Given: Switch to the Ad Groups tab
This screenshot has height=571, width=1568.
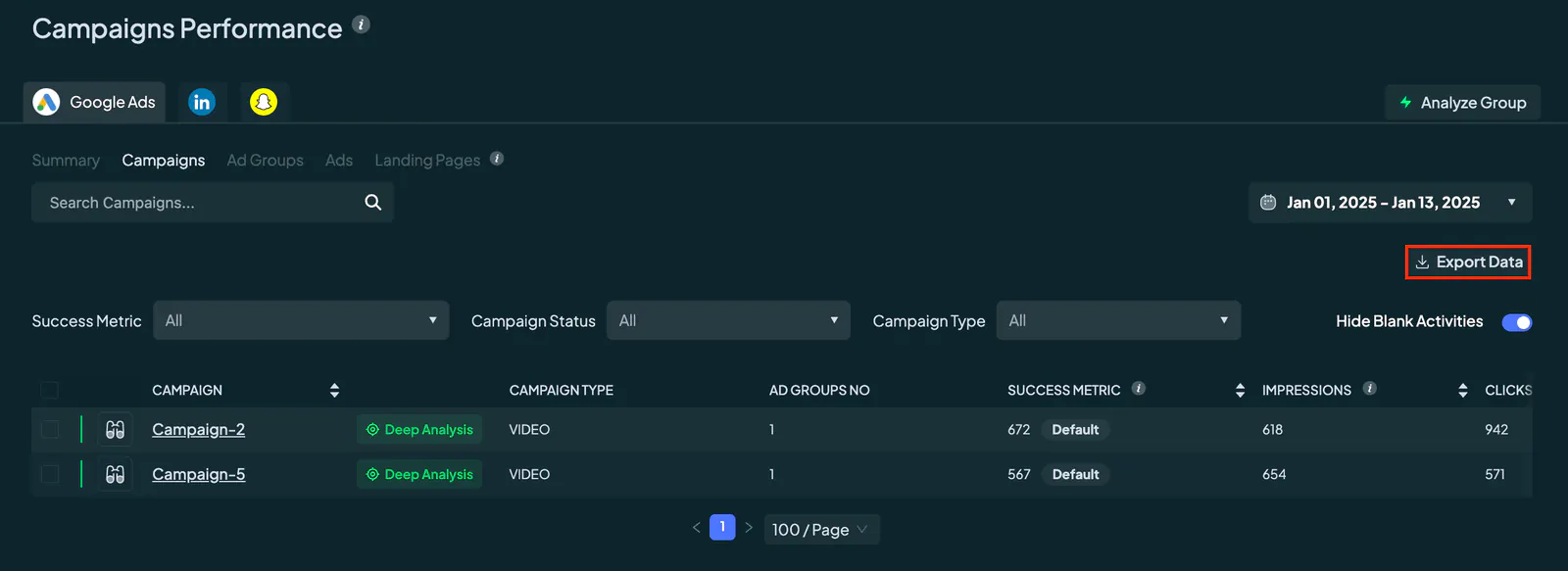Looking at the screenshot, I should 265,161.
